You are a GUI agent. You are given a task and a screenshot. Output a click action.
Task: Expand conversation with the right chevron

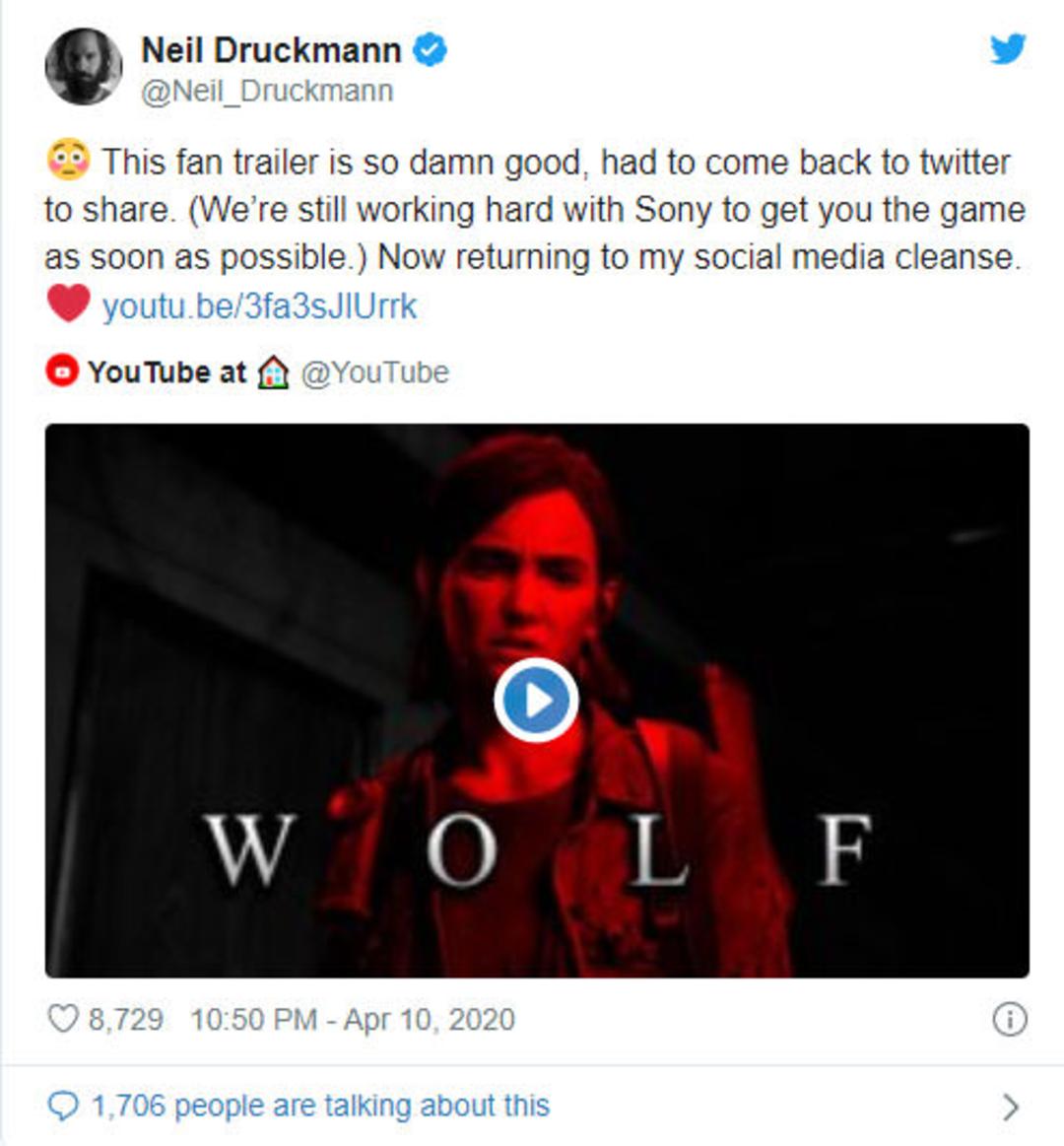pos(1011,1107)
